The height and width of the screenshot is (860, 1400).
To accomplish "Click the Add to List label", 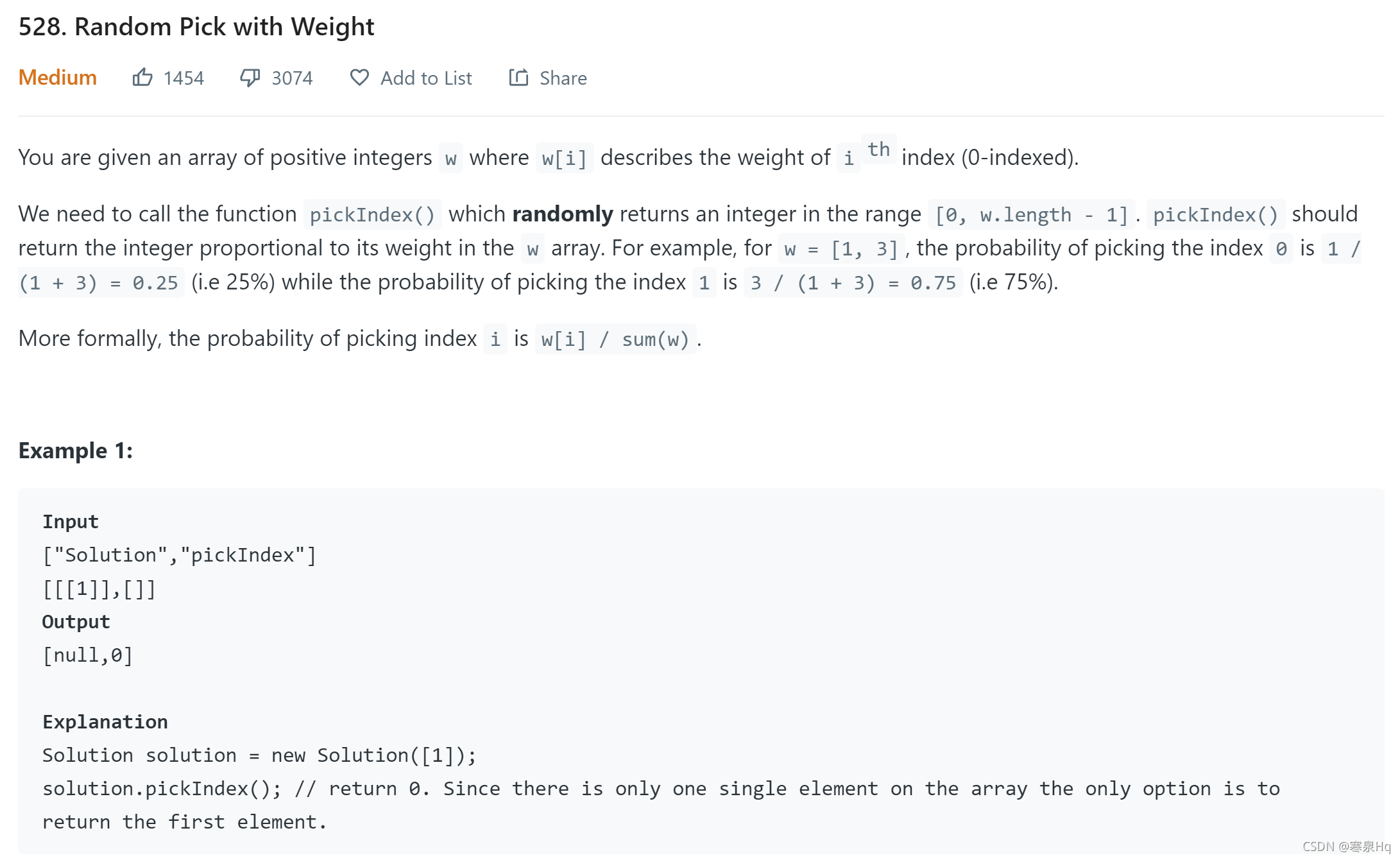I will point(426,78).
